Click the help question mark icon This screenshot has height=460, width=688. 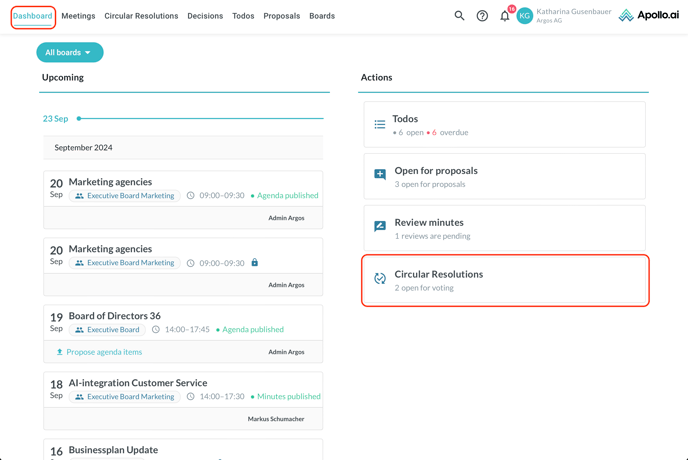[x=482, y=16]
